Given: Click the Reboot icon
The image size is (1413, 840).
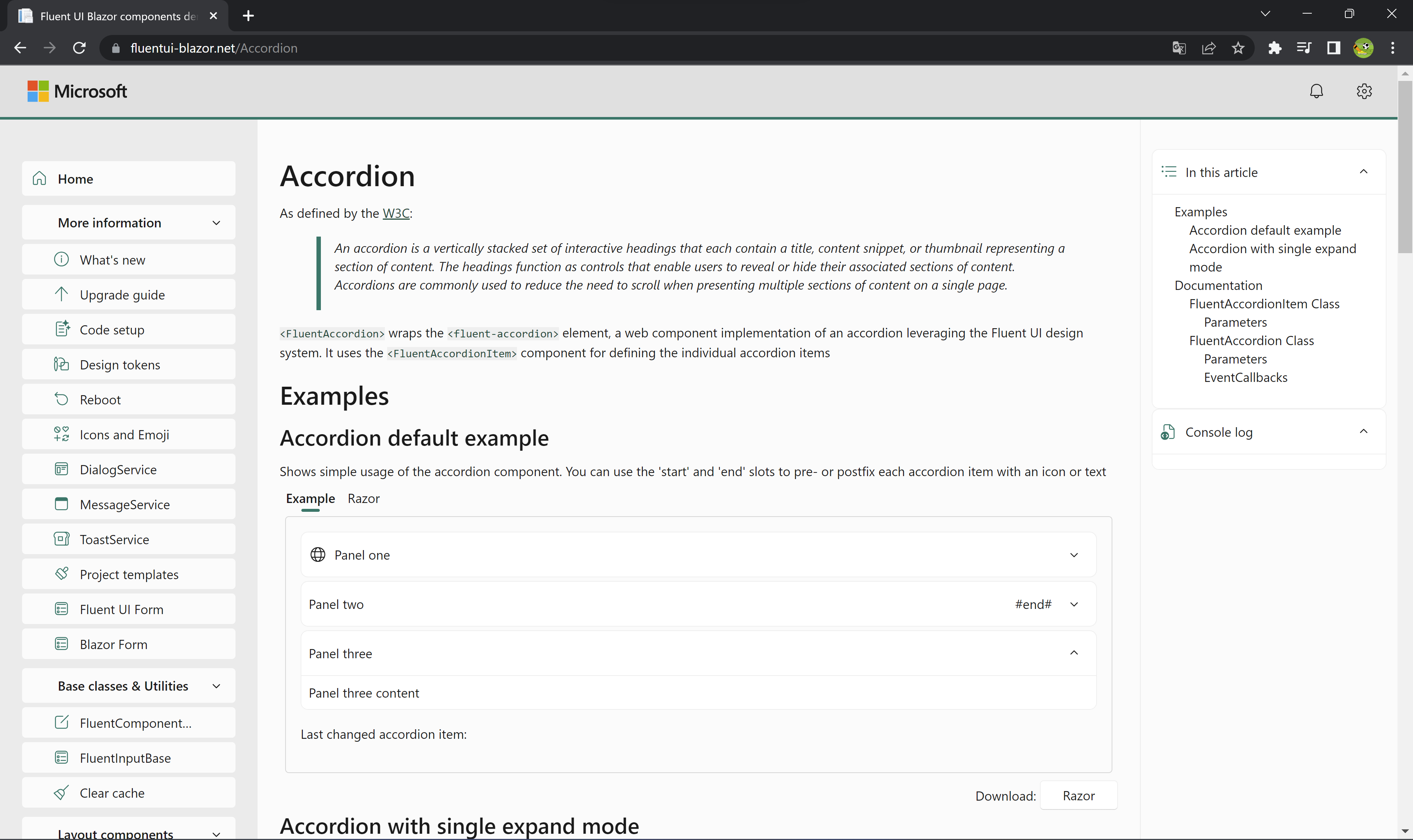Looking at the screenshot, I should pyautogui.click(x=61, y=399).
